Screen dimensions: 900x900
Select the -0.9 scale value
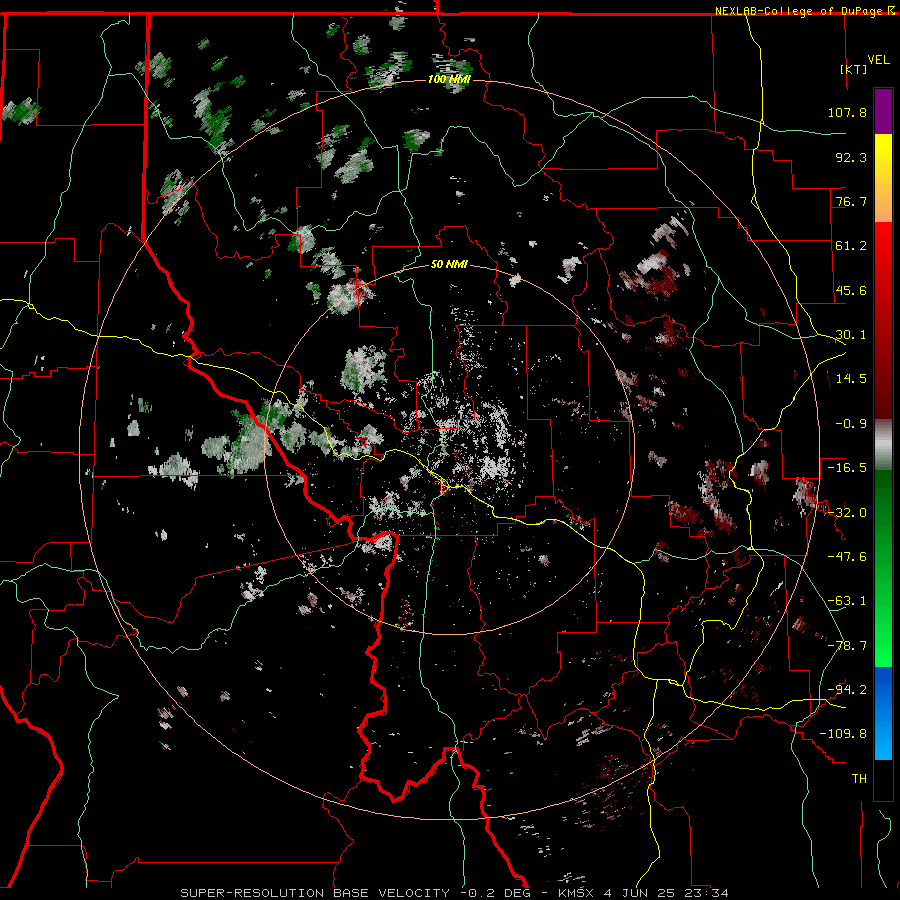point(851,424)
